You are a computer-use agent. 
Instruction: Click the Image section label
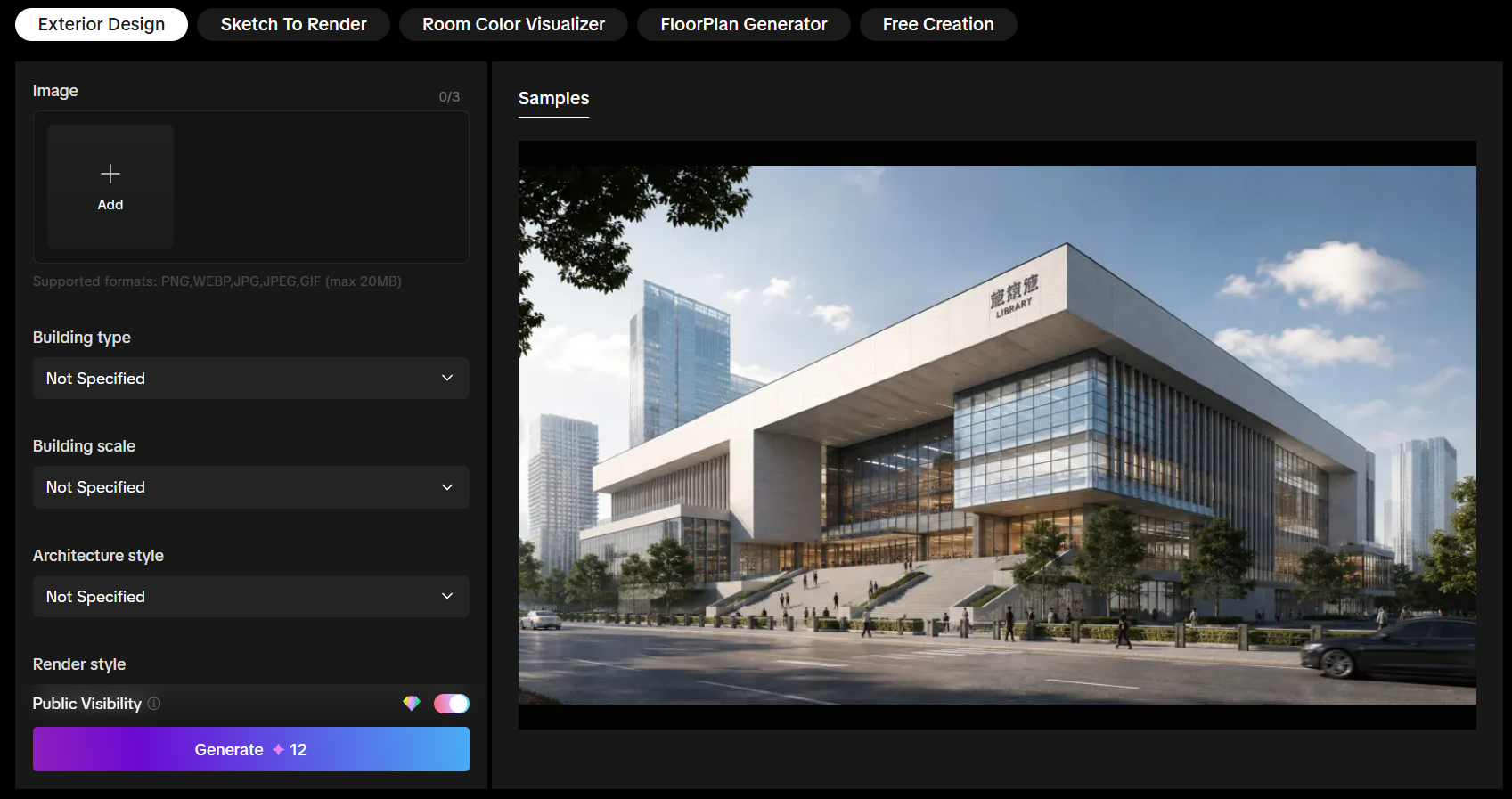point(55,91)
